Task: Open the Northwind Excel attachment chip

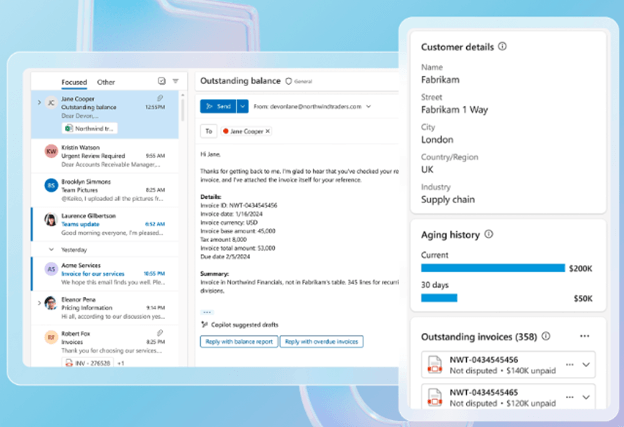Action: pos(90,128)
